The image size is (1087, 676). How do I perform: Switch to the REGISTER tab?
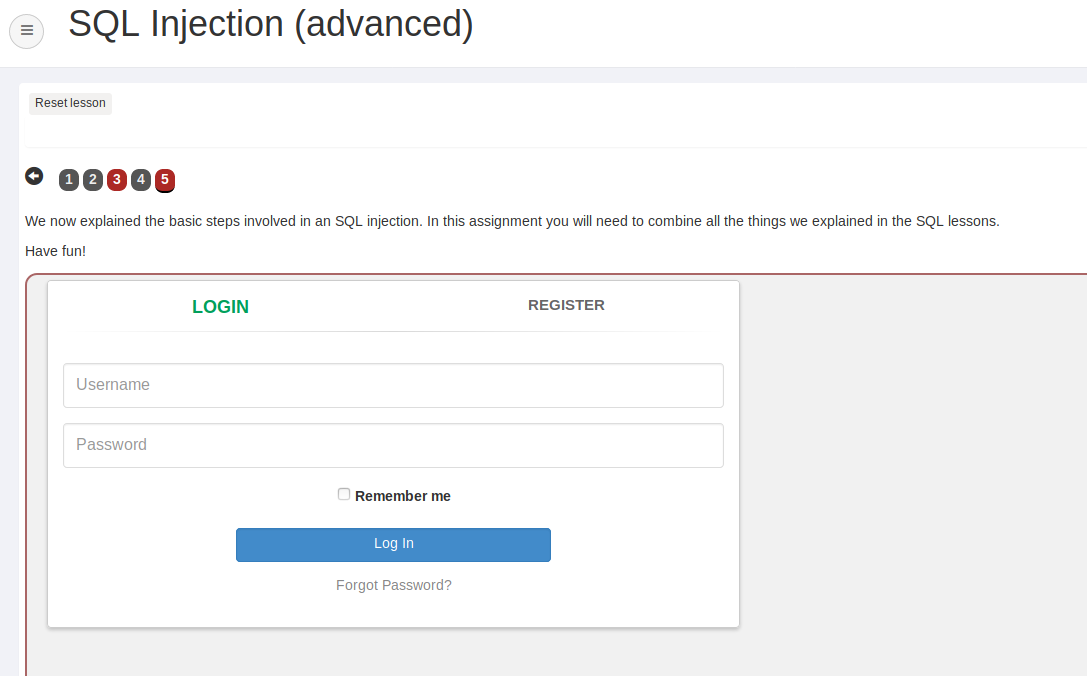point(566,305)
